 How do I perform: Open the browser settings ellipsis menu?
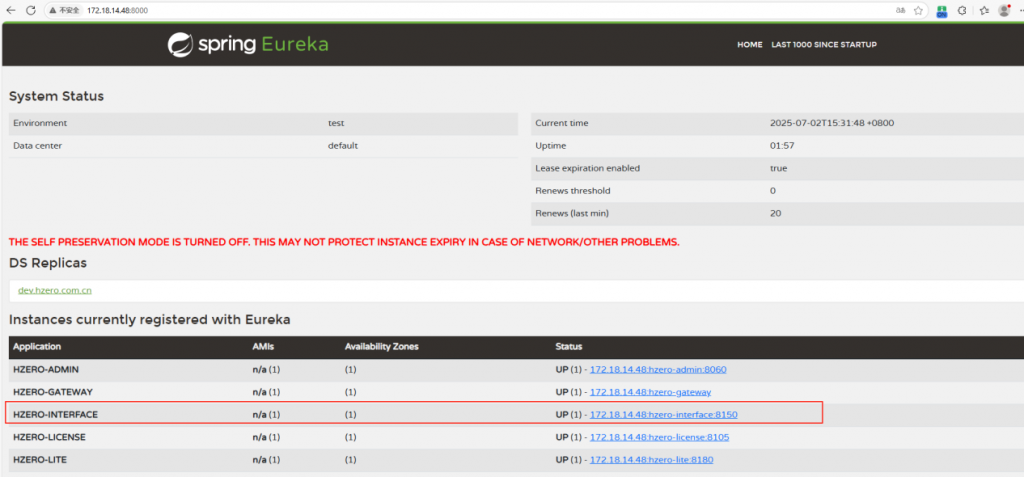coord(1020,10)
